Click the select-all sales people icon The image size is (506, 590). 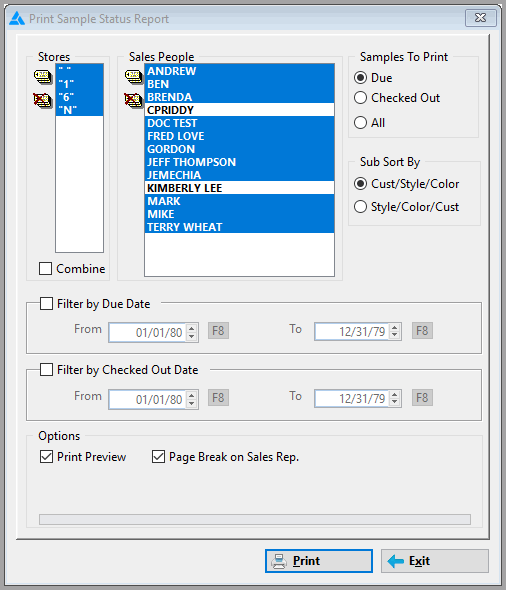tap(134, 76)
